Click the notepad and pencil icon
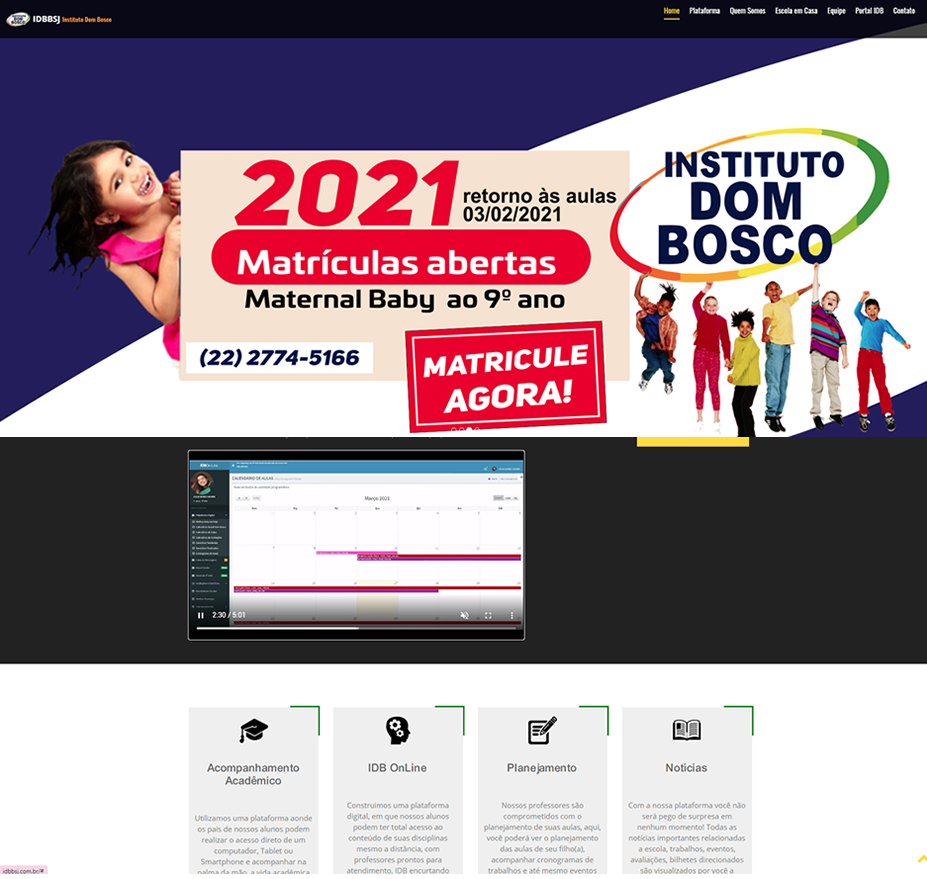927x879 pixels. click(542, 731)
